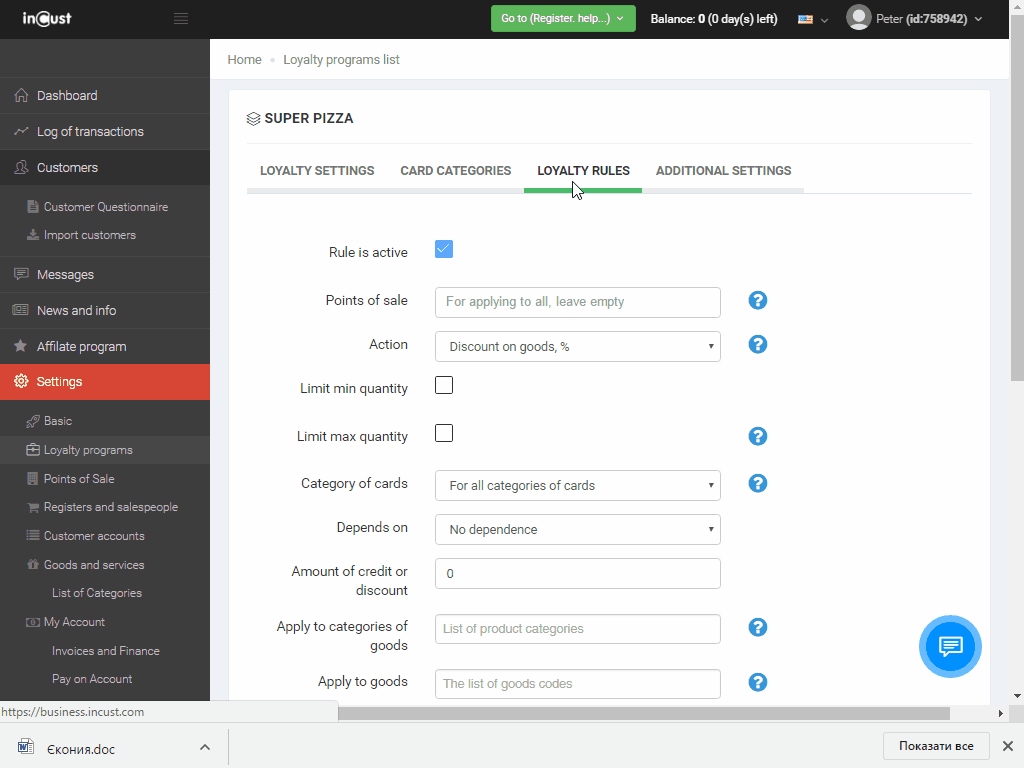This screenshot has height=768, width=1024.
Task: Click the user avatar icon for Peter
Action: (858, 18)
